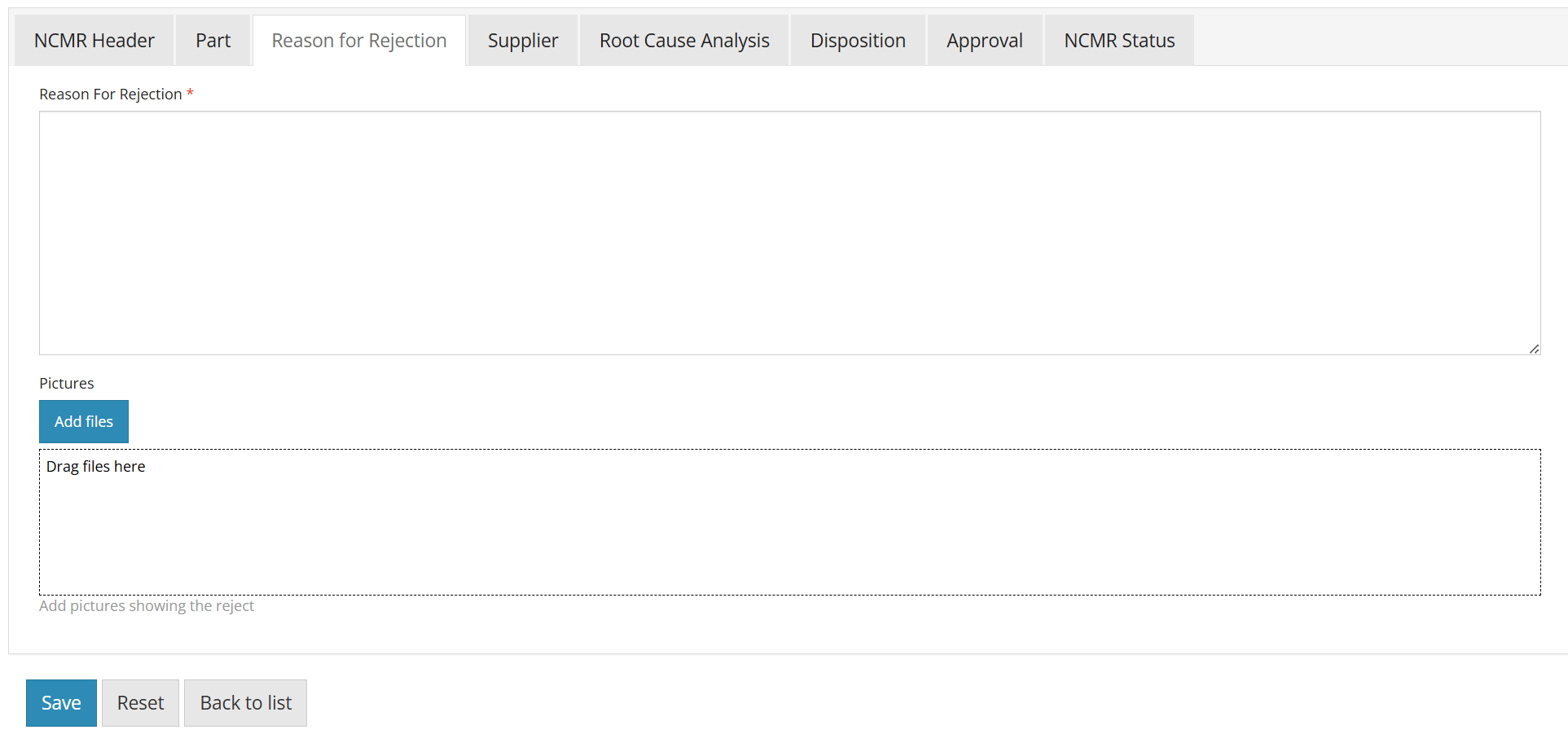The width and height of the screenshot is (1568, 743).
Task: Go to the Disposition tab
Action: tap(857, 39)
